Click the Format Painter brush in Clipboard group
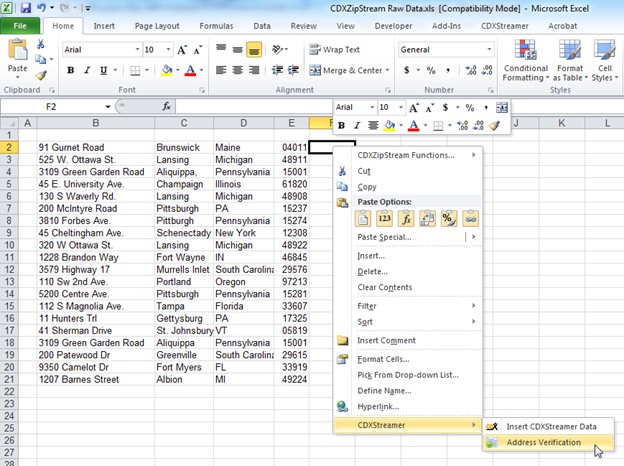Image resolution: width=624 pixels, height=466 pixels. [x=41, y=75]
